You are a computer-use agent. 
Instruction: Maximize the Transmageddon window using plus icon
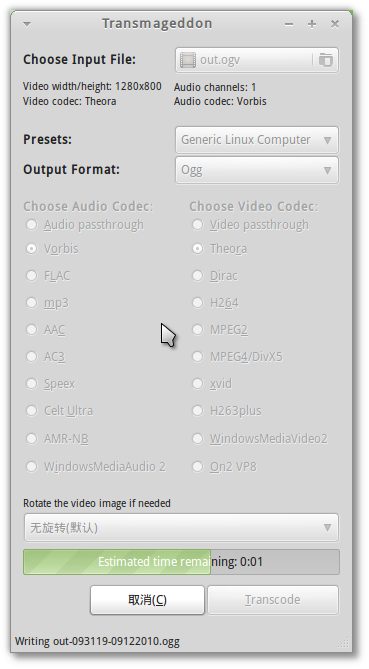[x=312, y=24]
